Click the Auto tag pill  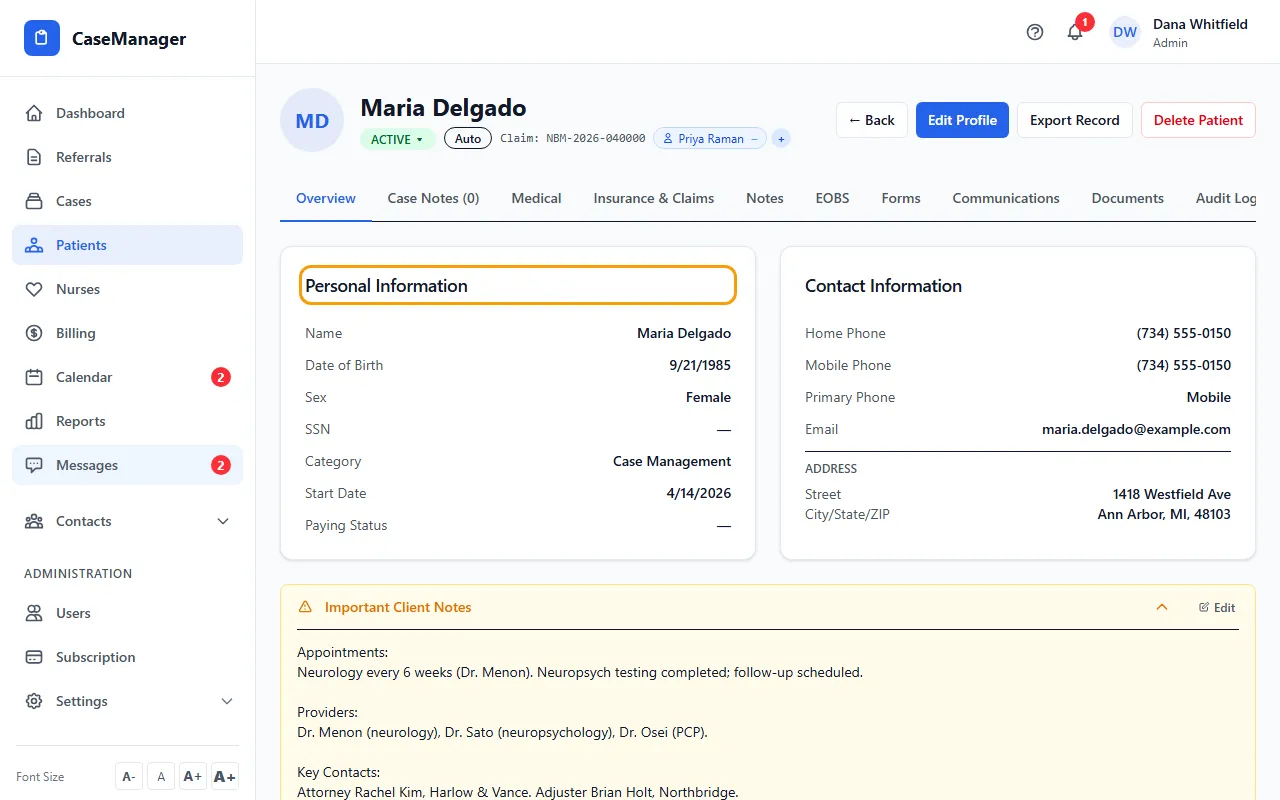click(x=468, y=139)
